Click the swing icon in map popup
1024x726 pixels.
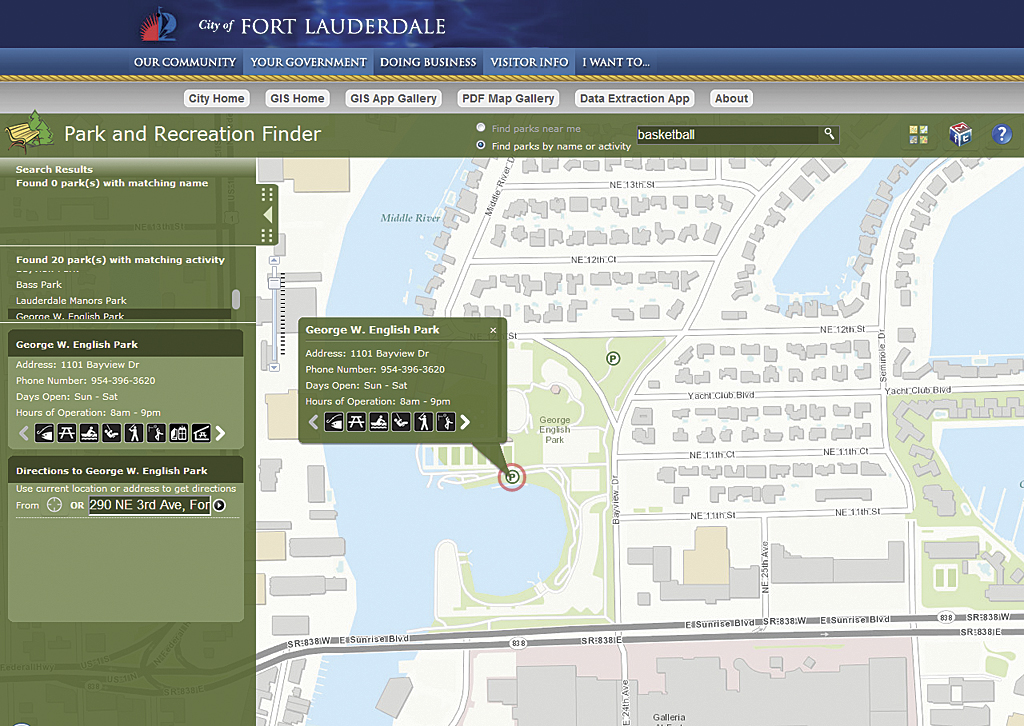(401, 422)
